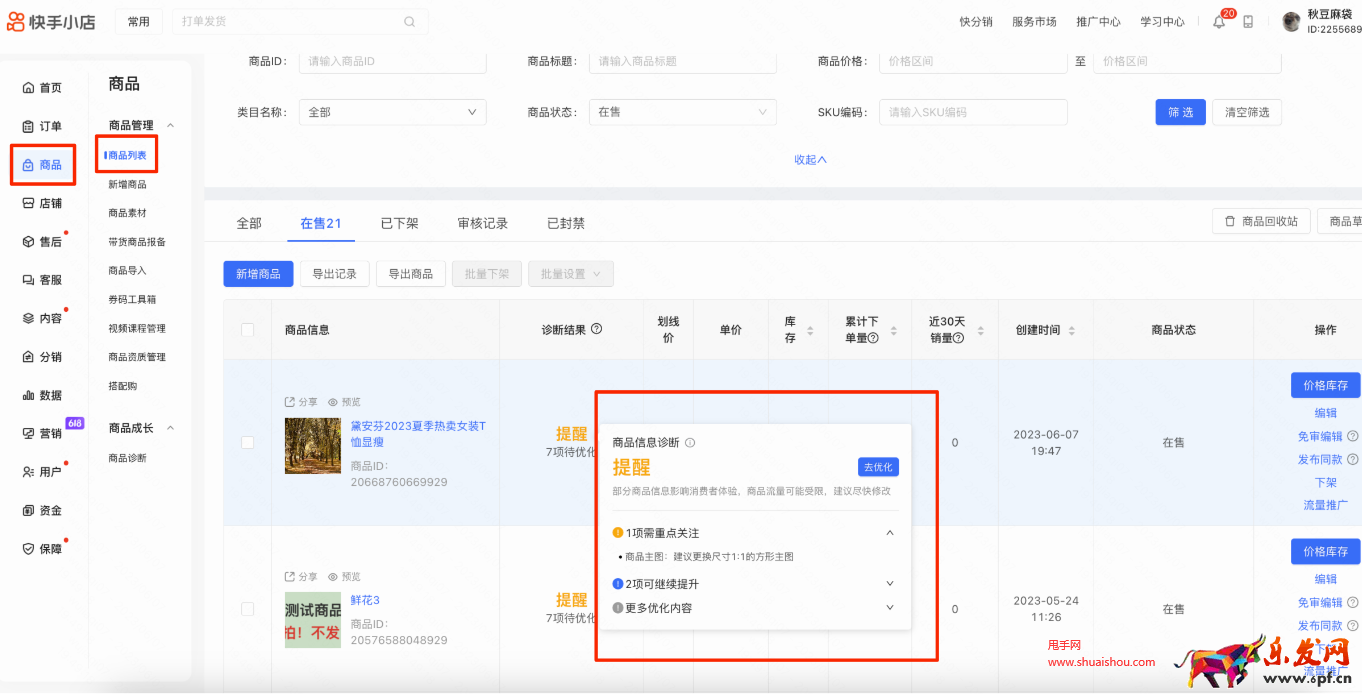Image resolution: width=1362 pixels, height=699 pixels.
Task: Click the 筛选 filter button
Action: tap(1180, 112)
